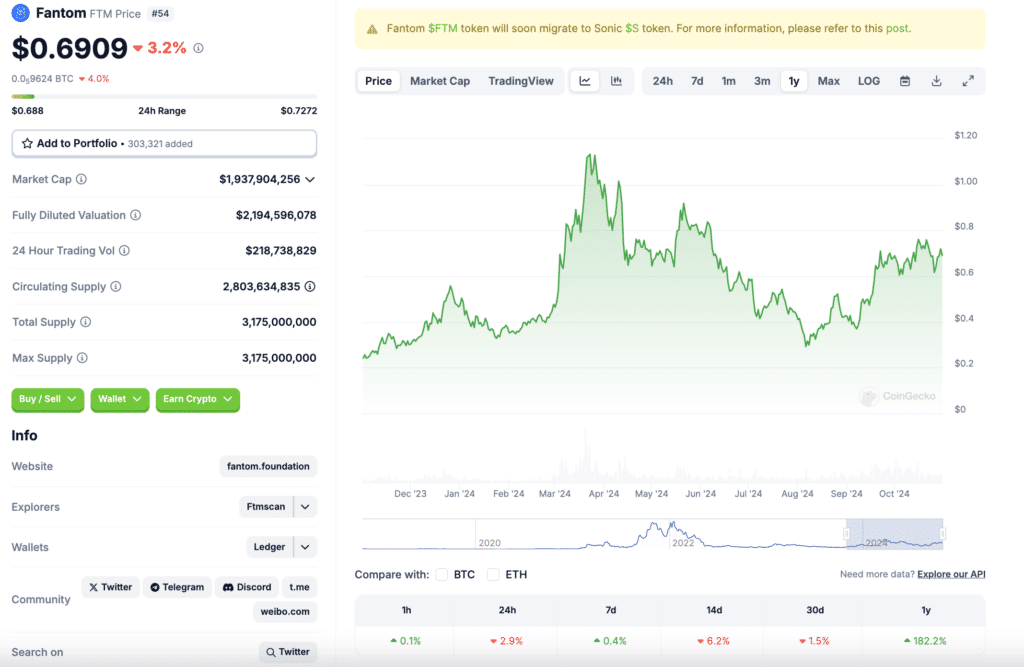Open Ledger wallet link

269,547
